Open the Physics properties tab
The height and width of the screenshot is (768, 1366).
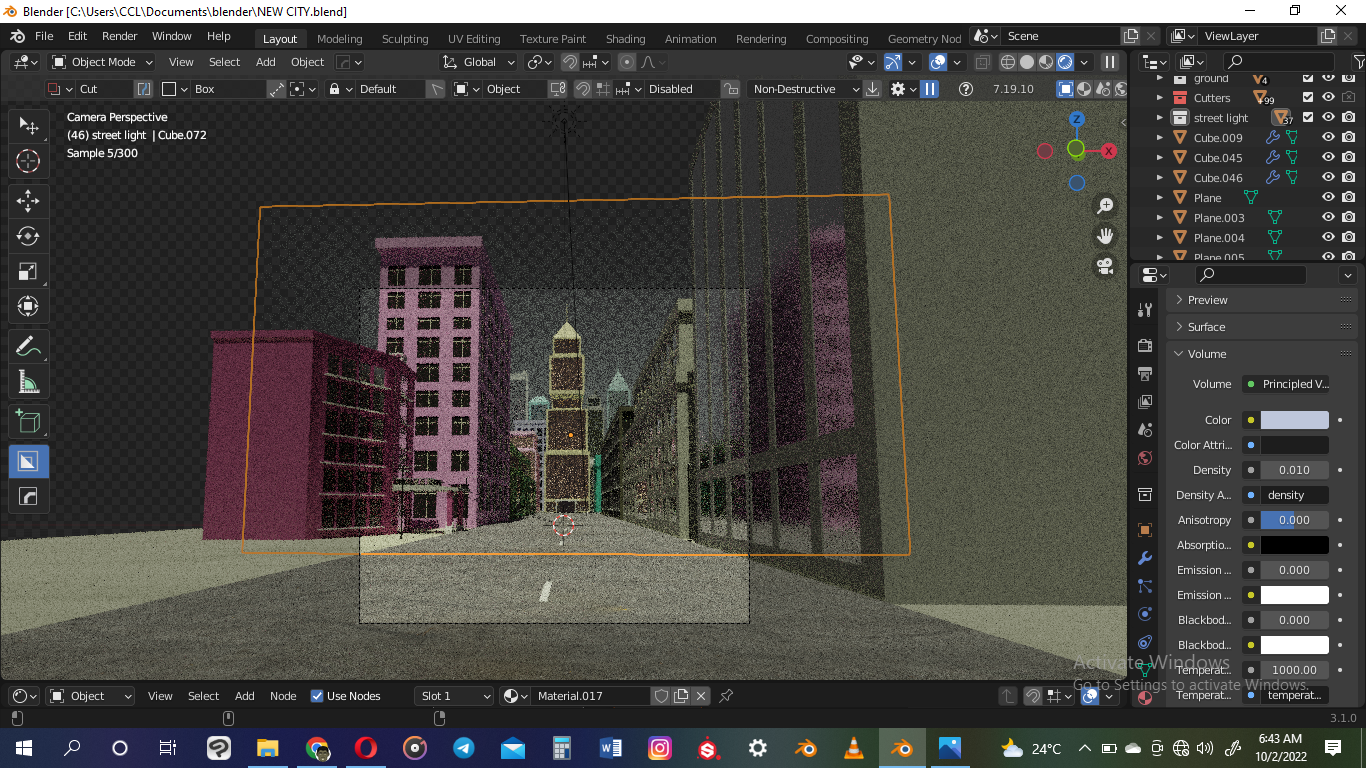[1145, 614]
